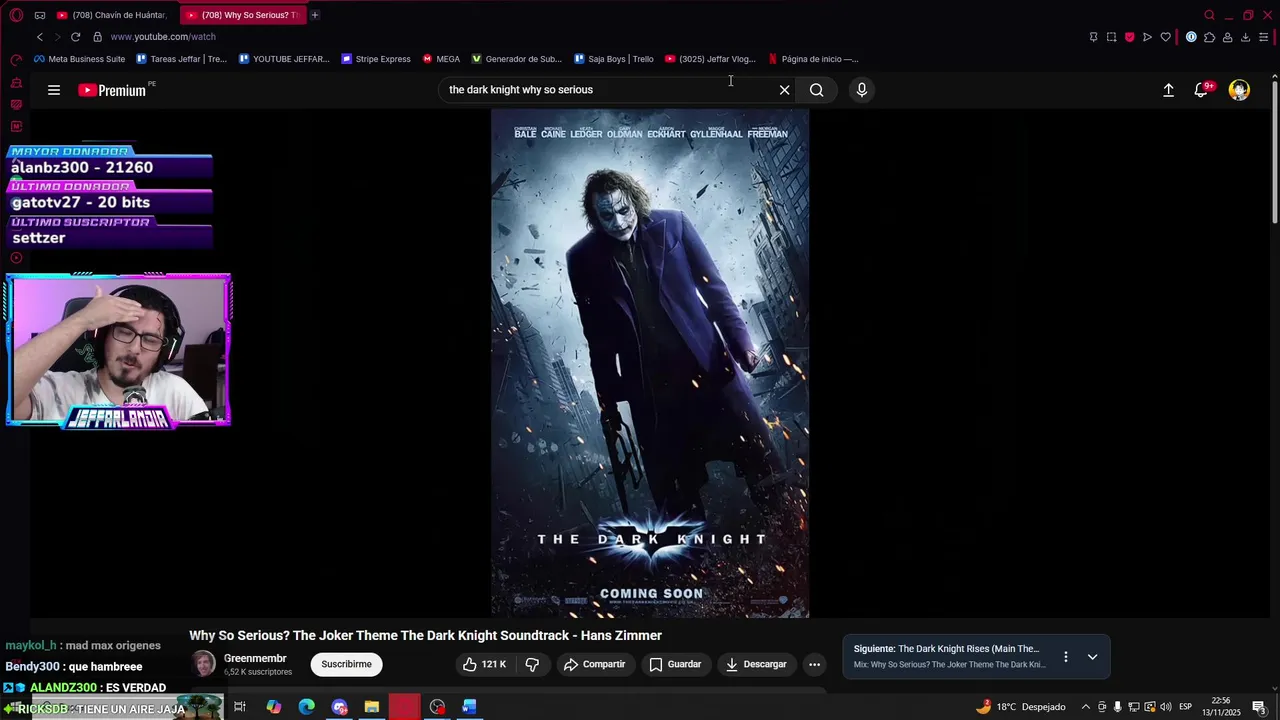Clear the search text with X
Viewport: 1280px width, 720px height.
coord(785,90)
